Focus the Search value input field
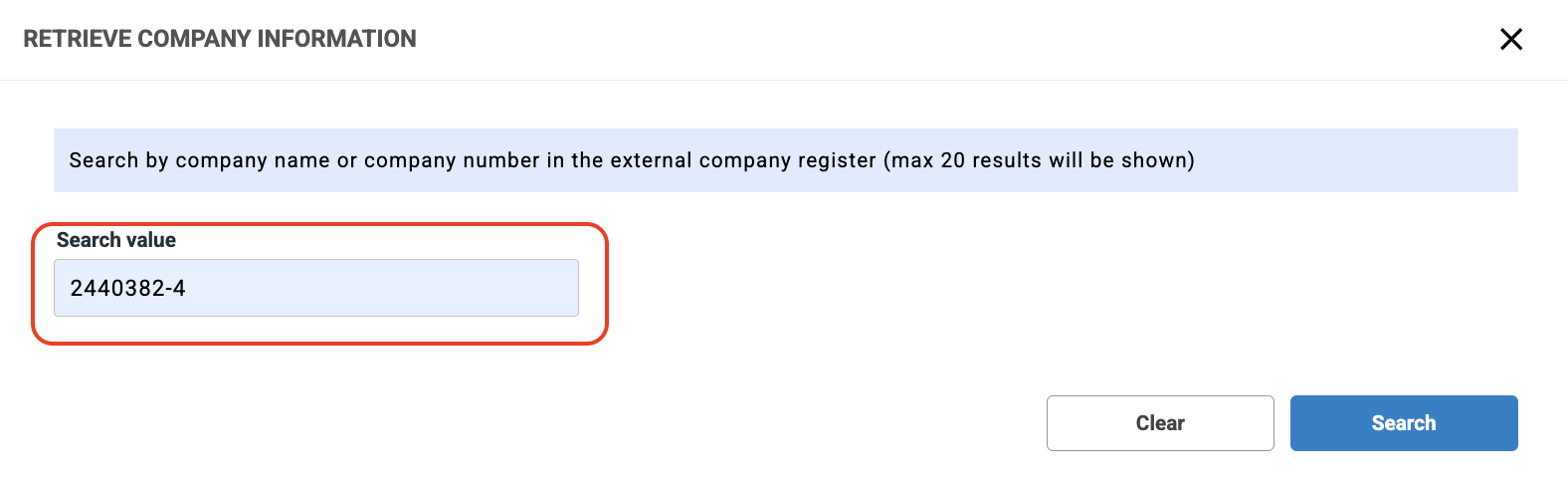 [315, 288]
